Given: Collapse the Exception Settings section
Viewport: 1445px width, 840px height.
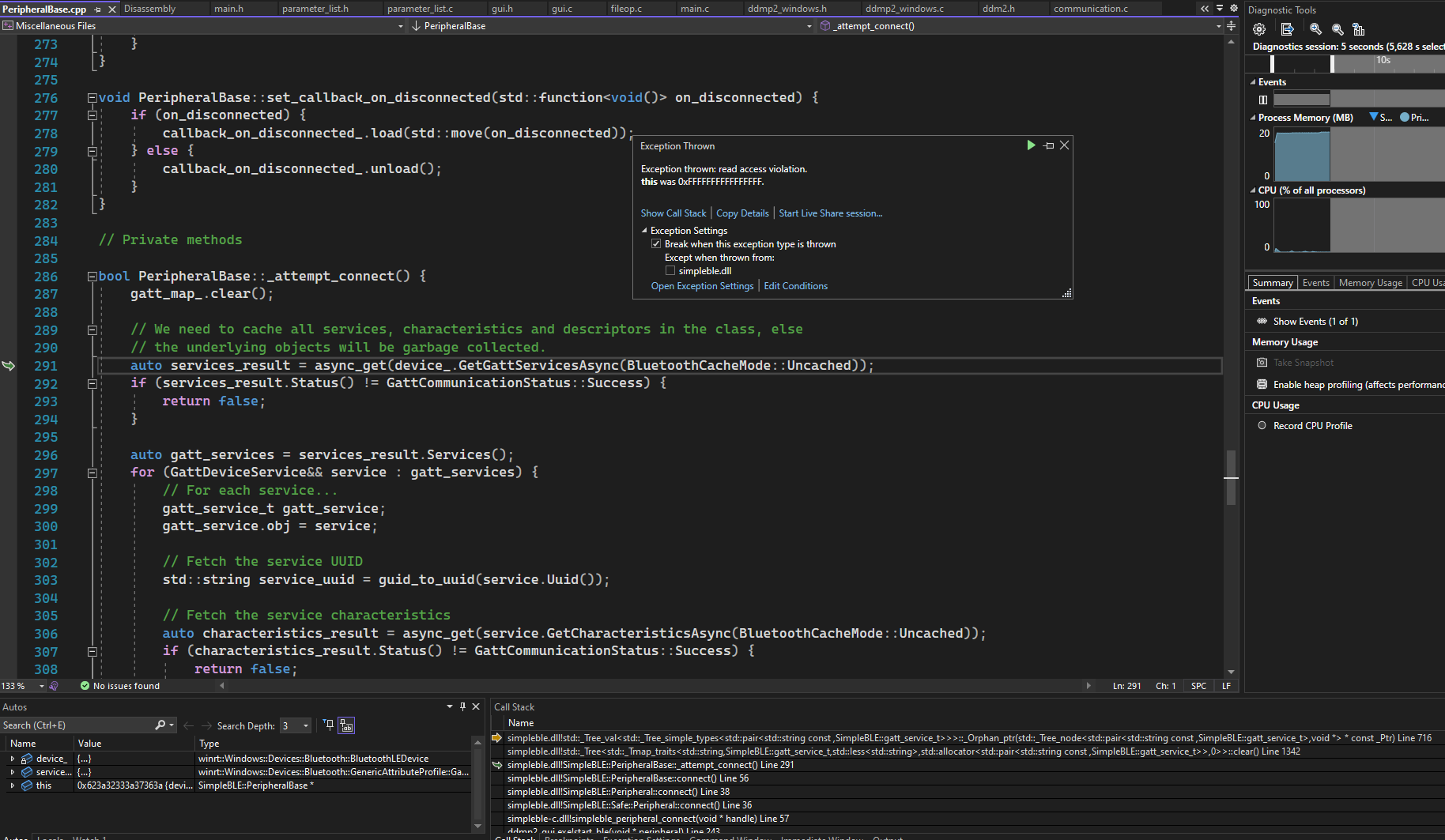Looking at the screenshot, I should [643, 230].
